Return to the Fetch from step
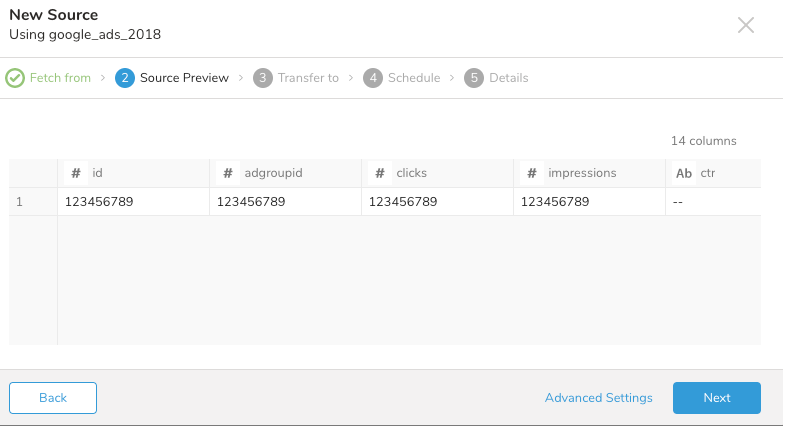Viewport: 789px width, 437px height. (x=60, y=78)
